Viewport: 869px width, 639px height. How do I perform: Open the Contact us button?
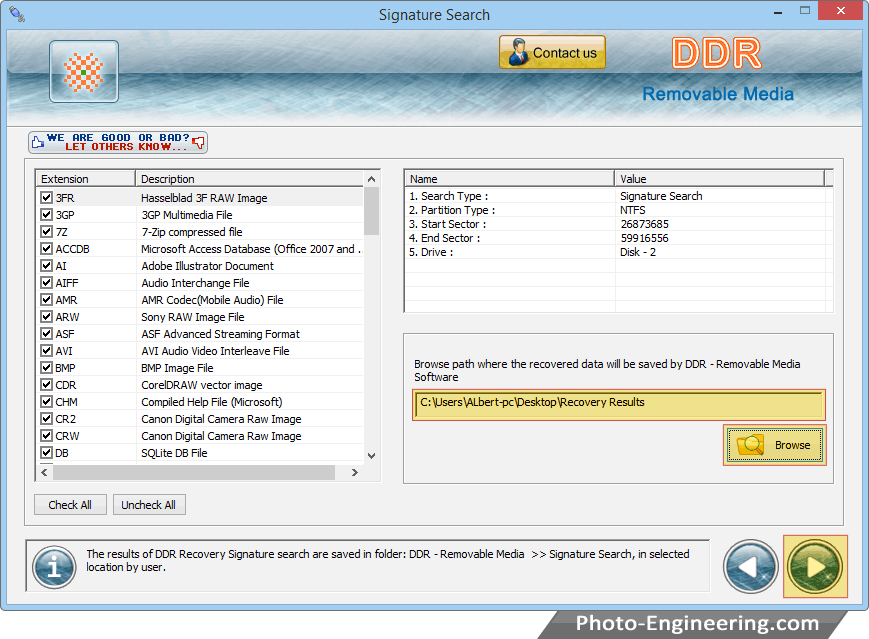tap(552, 53)
